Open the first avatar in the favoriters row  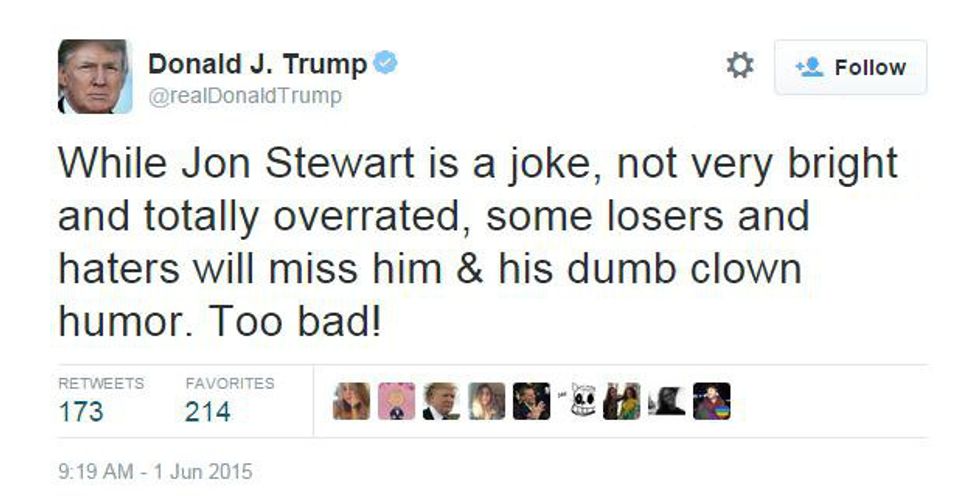point(351,401)
